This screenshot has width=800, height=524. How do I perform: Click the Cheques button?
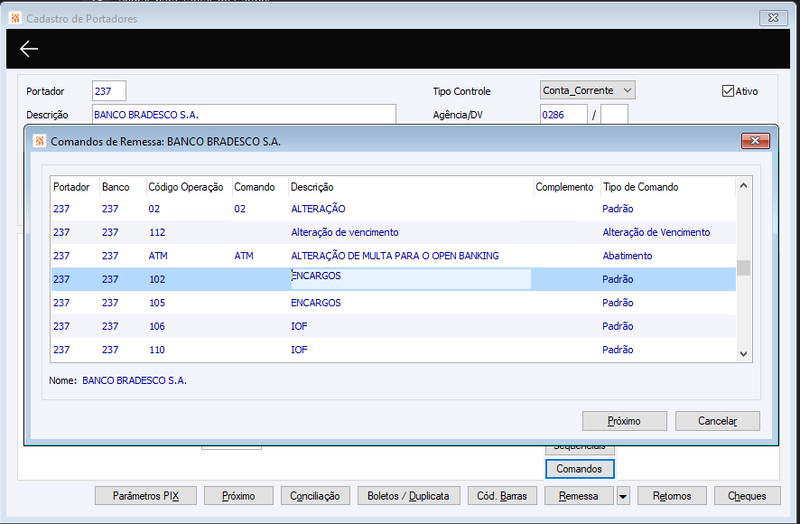(x=747, y=496)
